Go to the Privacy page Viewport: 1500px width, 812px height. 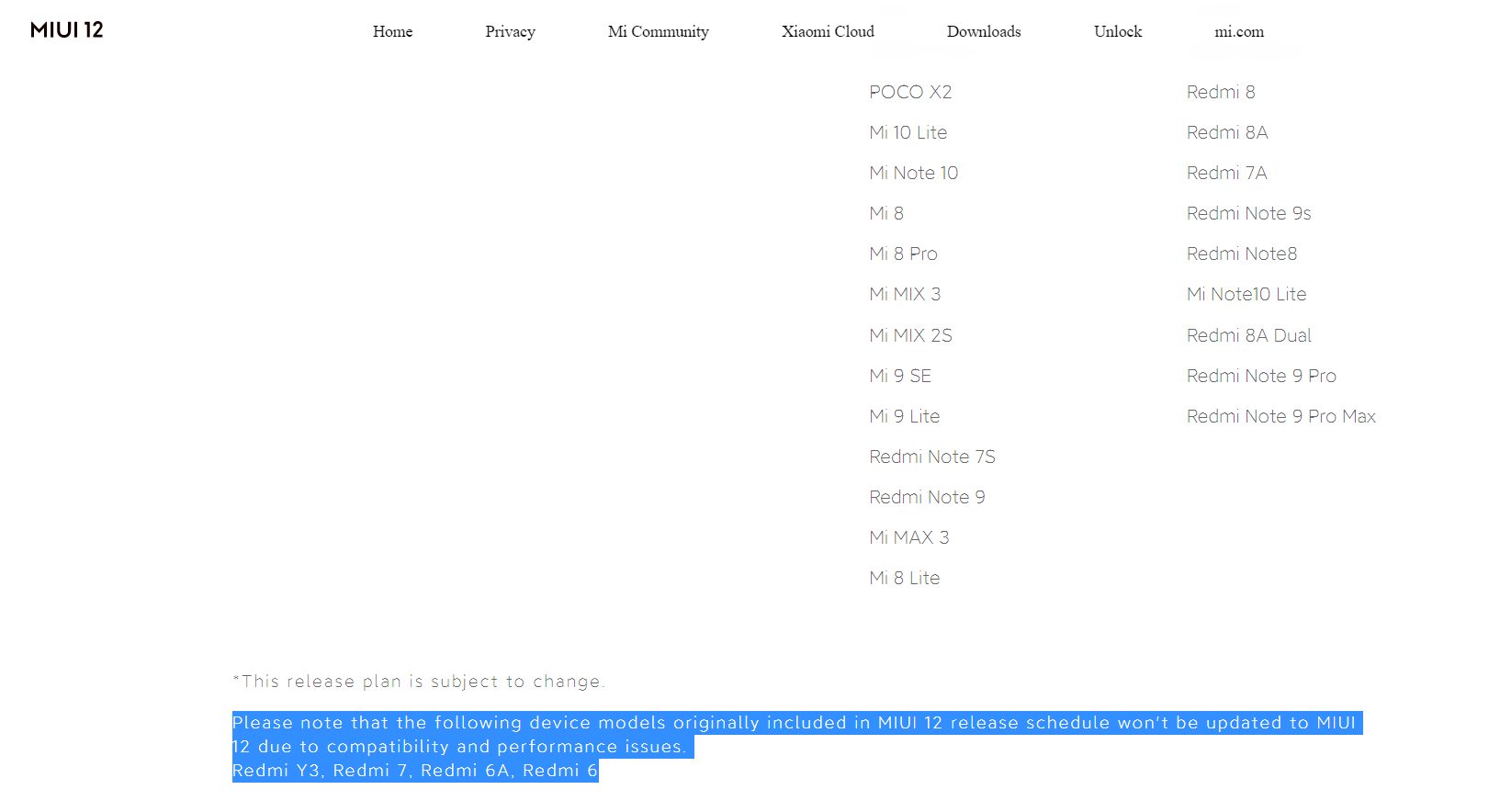click(x=510, y=31)
